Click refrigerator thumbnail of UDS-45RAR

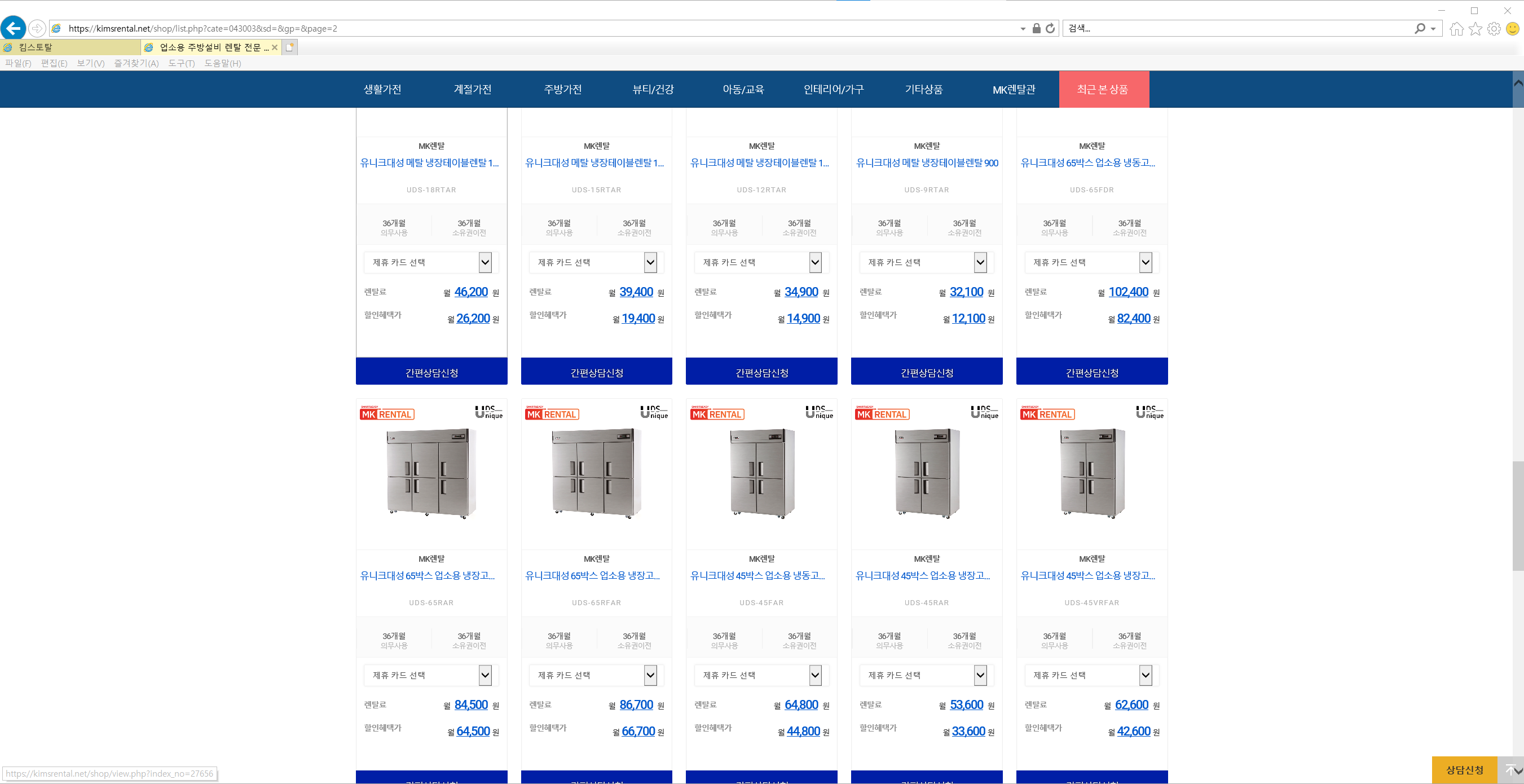[x=927, y=474]
